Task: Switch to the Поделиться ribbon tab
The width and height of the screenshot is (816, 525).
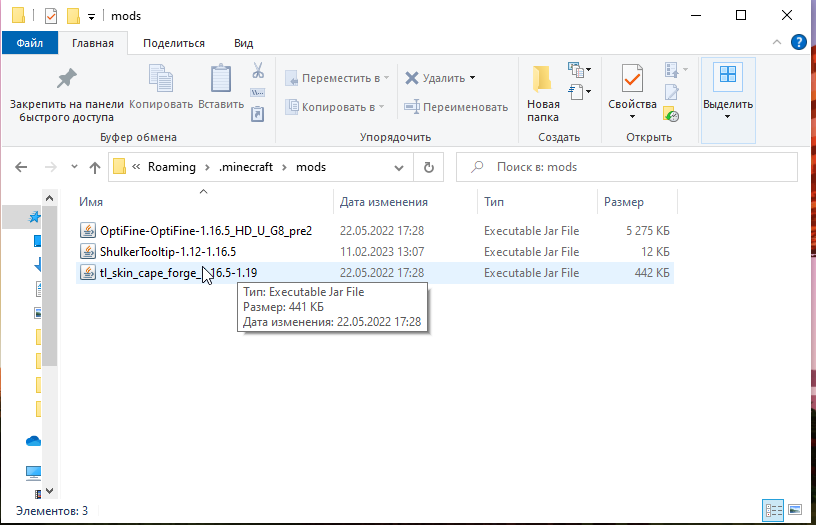Action: [x=174, y=43]
